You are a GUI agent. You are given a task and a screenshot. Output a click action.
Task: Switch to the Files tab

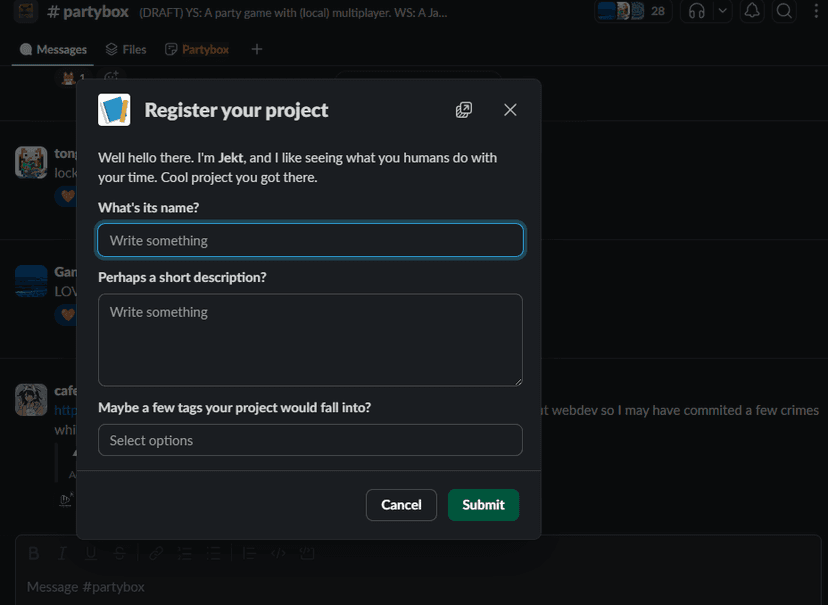point(126,49)
